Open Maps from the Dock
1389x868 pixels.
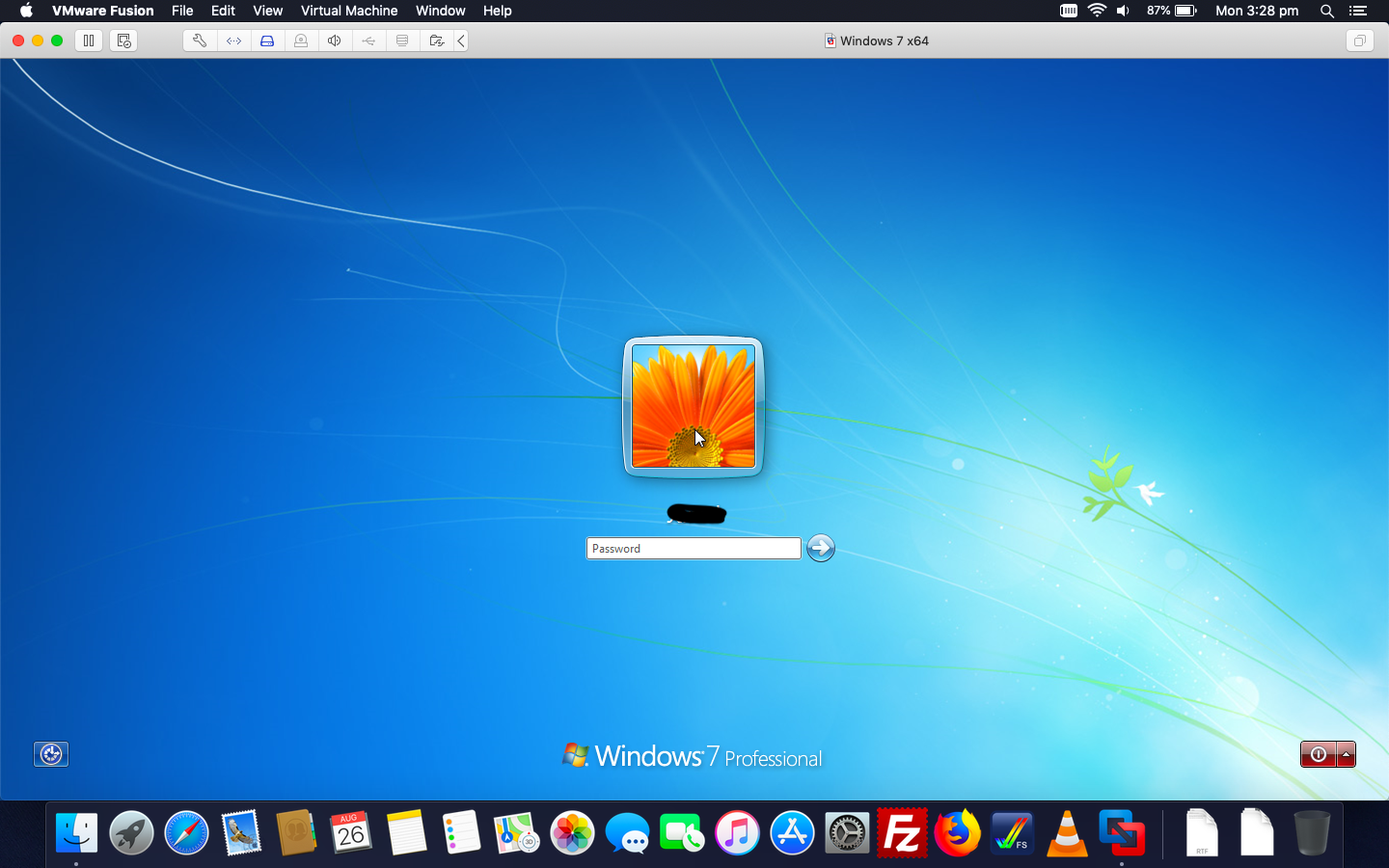point(516,832)
